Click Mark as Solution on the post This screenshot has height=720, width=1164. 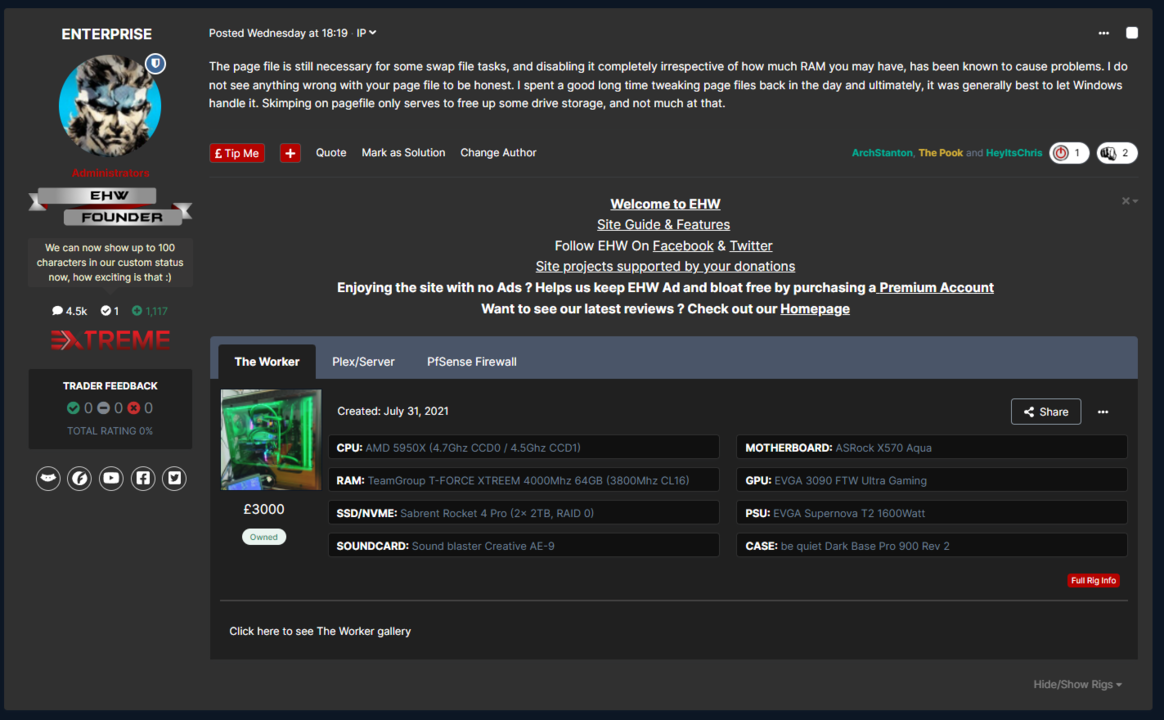coord(403,153)
